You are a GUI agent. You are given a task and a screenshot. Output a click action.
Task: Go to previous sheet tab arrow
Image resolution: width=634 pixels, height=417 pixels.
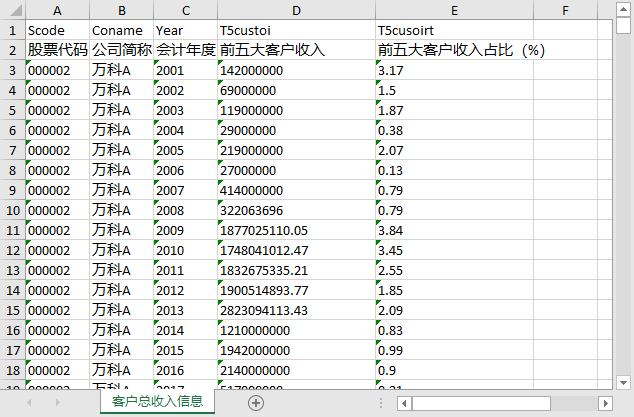pyautogui.click(x=29, y=402)
